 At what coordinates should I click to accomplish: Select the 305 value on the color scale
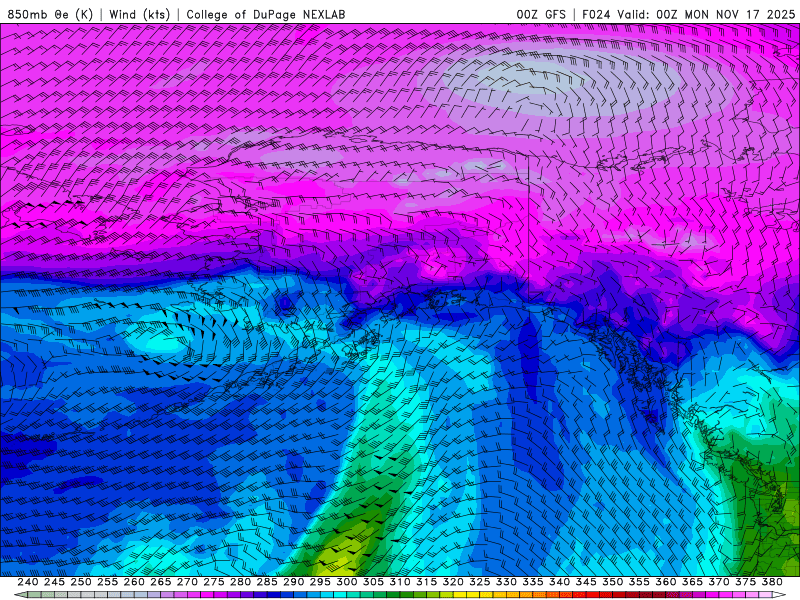[x=373, y=582]
